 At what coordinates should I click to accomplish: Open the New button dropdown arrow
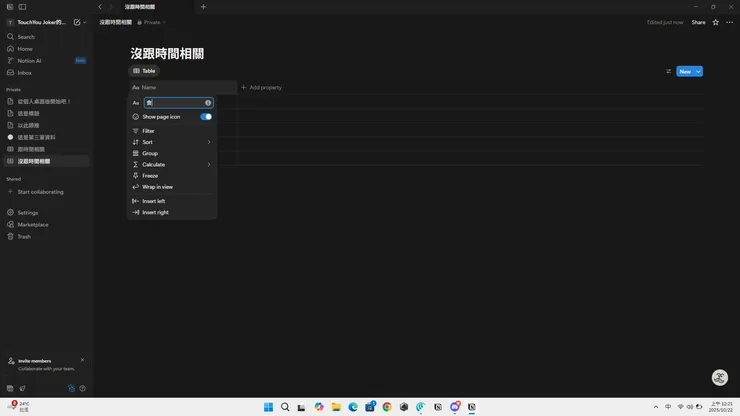[698, 71]
